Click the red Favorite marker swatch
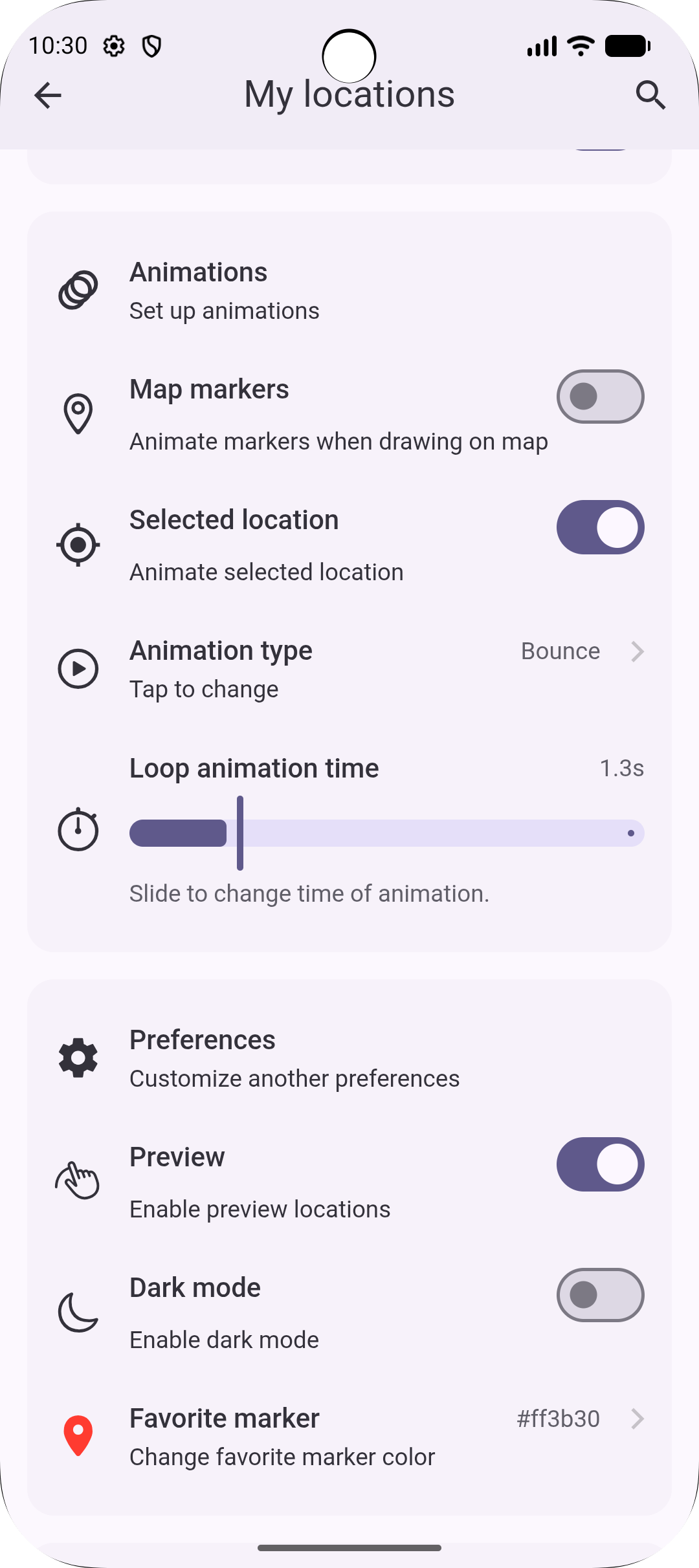The image size is (699, 1568). coord(78,1436)
